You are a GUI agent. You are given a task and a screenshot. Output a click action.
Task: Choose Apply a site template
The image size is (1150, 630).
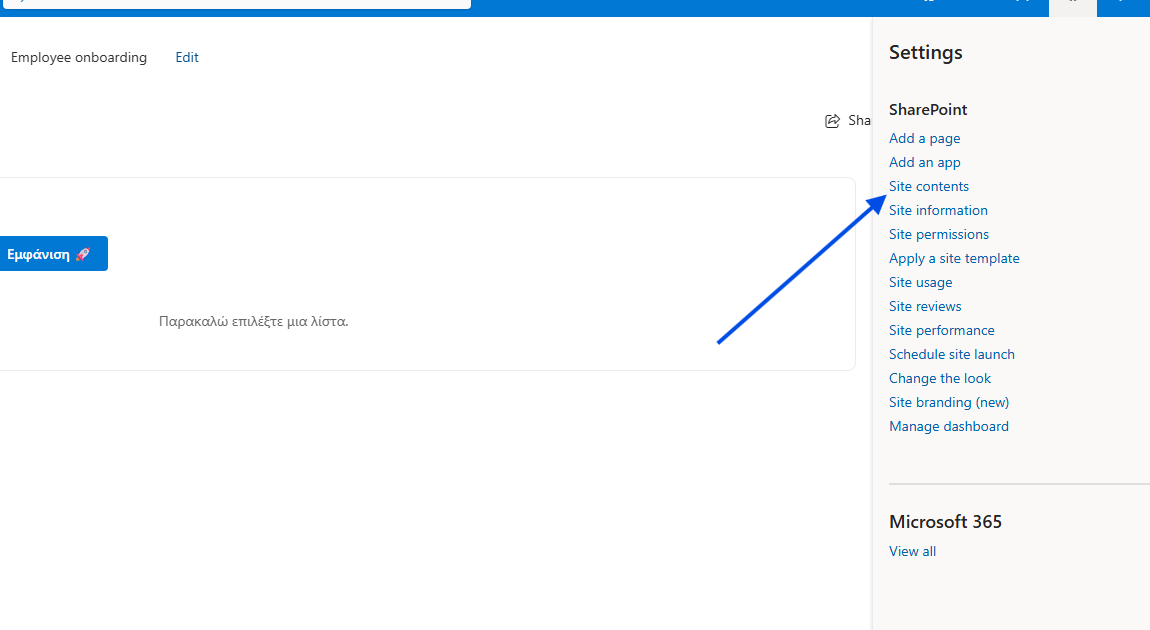(x=954, y=259)
